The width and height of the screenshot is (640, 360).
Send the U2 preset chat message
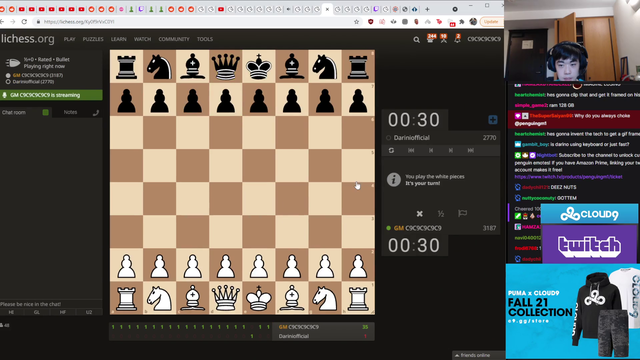89,312
